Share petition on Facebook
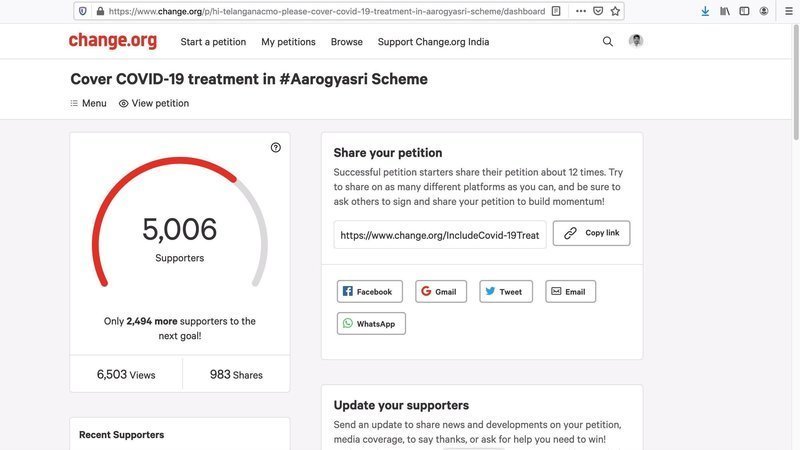 [x=369, y=292]
